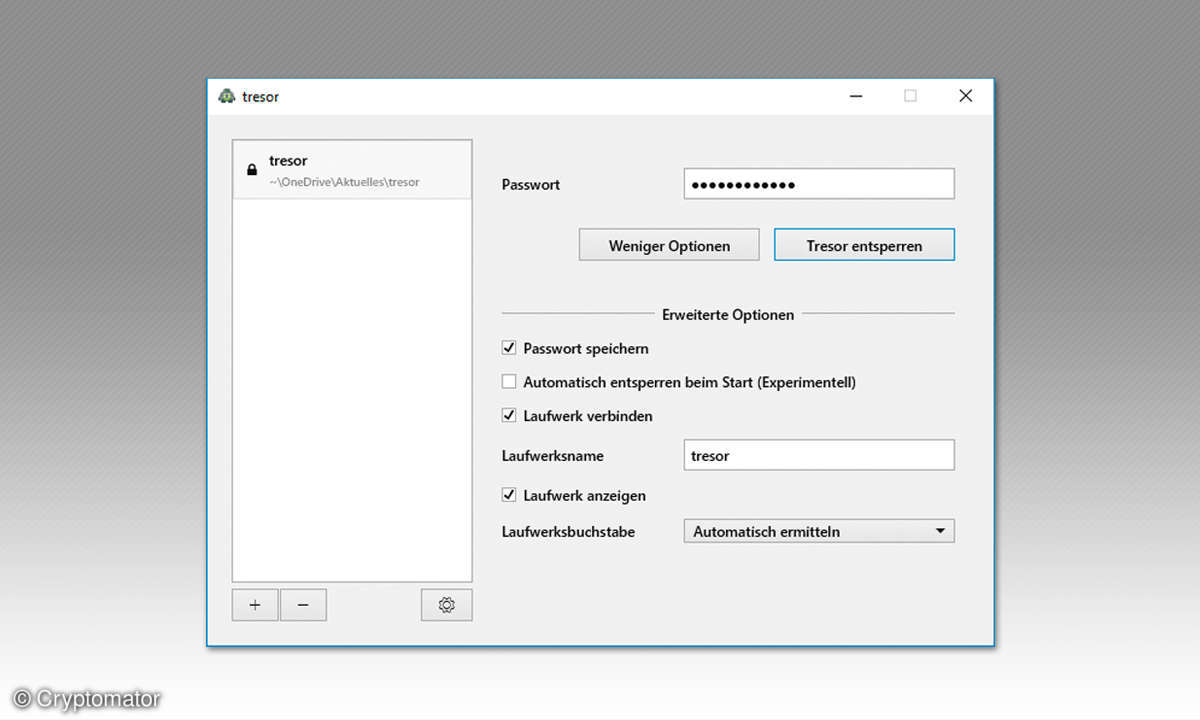Image resolution: width=1200 pixels, height=720 pixels.
Task: Click Tresor entsperren button
Action: pyautogui.click(x=864, y=245)
